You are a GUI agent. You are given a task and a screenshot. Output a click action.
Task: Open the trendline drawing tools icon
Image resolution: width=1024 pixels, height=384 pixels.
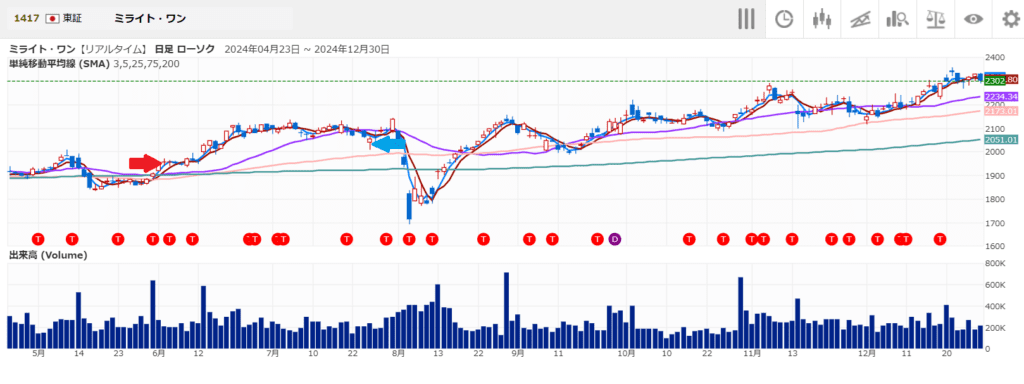tap(860, 19)
